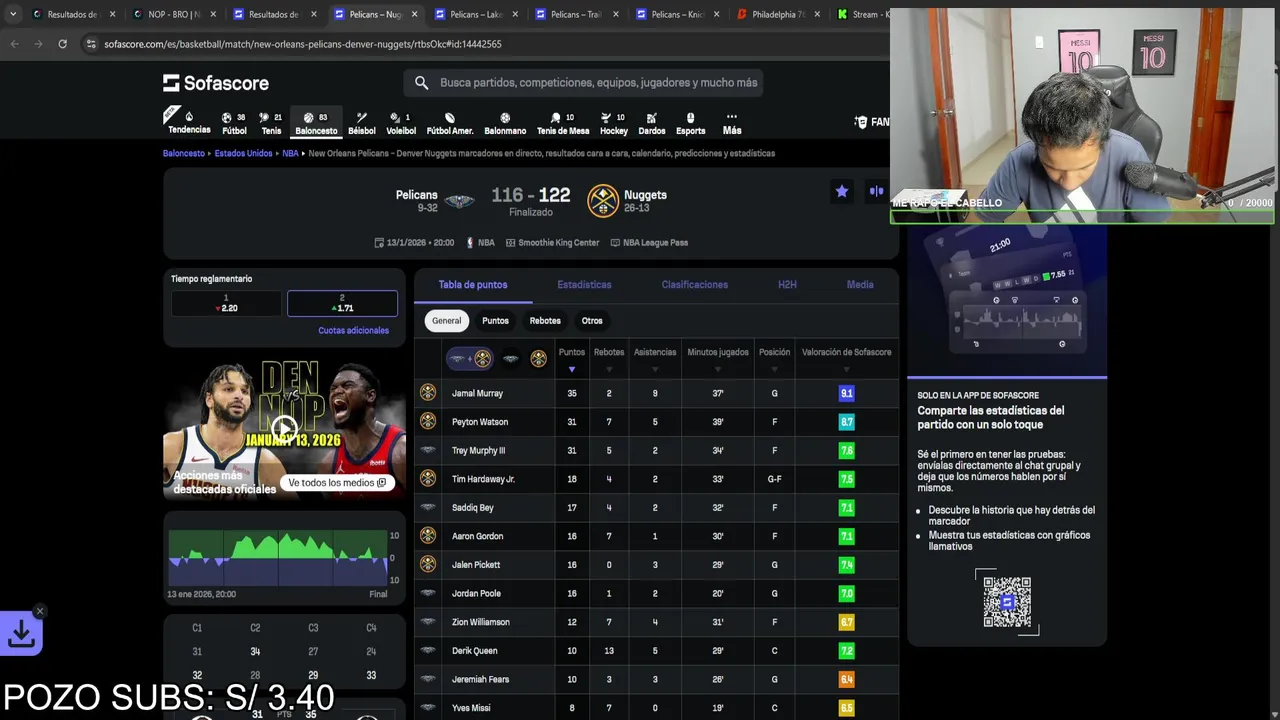Switch to Estadísticas tab
Viewport: 1280px width, 720px height.
(x=584, y=285)
